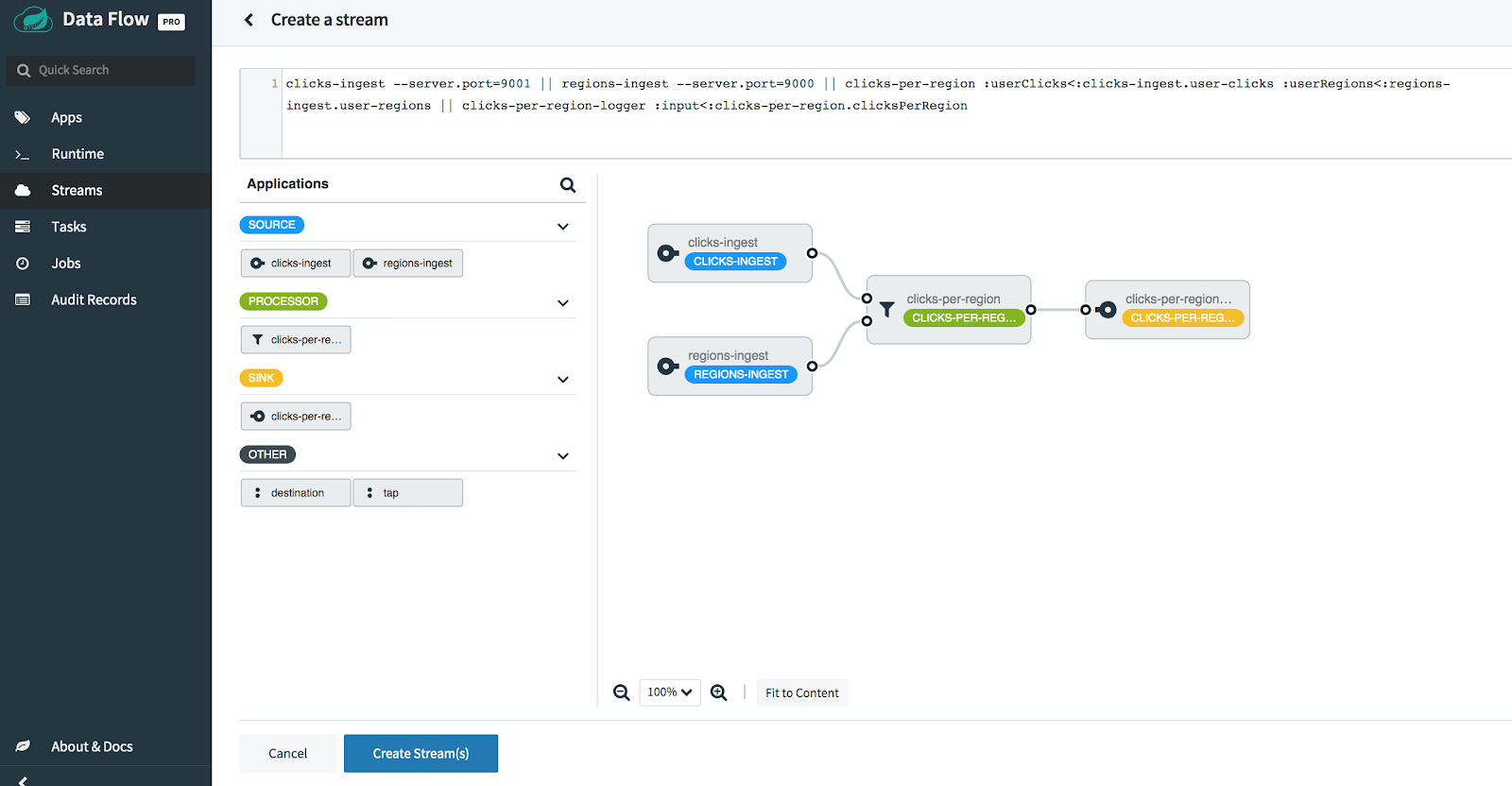This screenshot has width=1512, height=786.
Task: Select the destination application in palette
Action: point(296,493)
